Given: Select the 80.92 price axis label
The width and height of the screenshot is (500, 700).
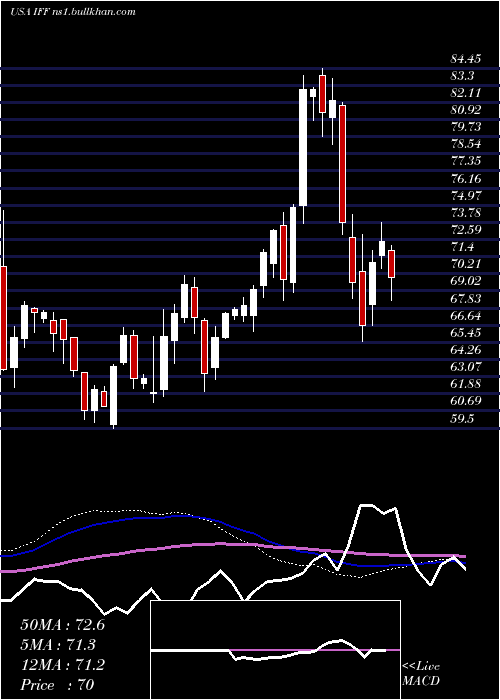Looking at the screenshot, I should 466,110.
